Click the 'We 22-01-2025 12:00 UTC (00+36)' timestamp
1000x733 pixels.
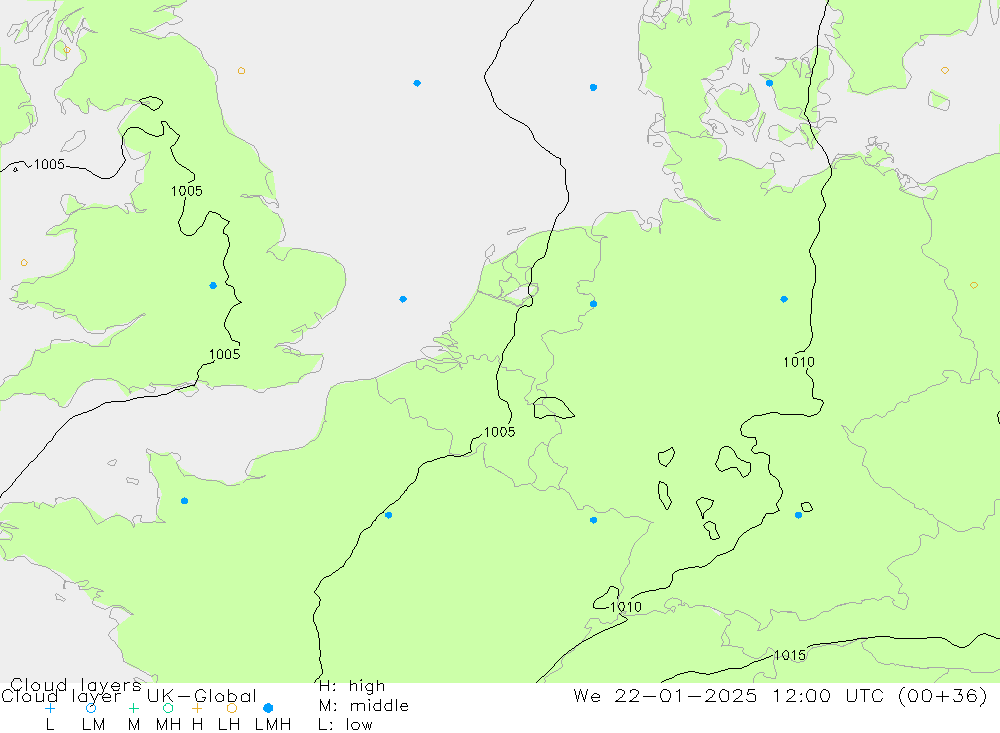(781, 695)
